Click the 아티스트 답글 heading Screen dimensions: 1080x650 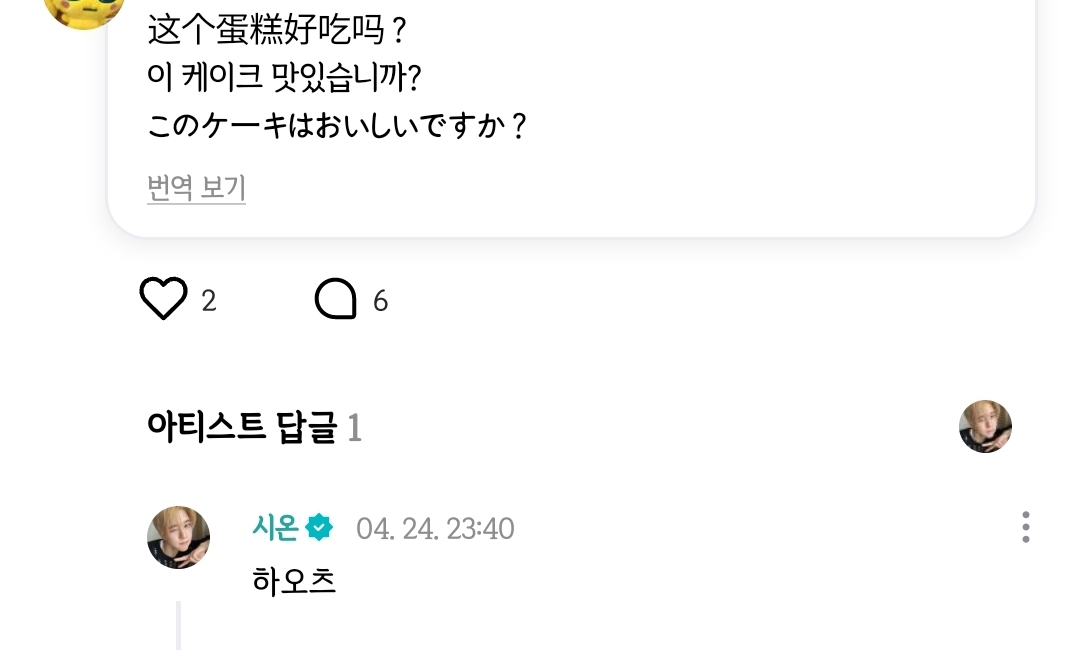(x=241, y=428)
